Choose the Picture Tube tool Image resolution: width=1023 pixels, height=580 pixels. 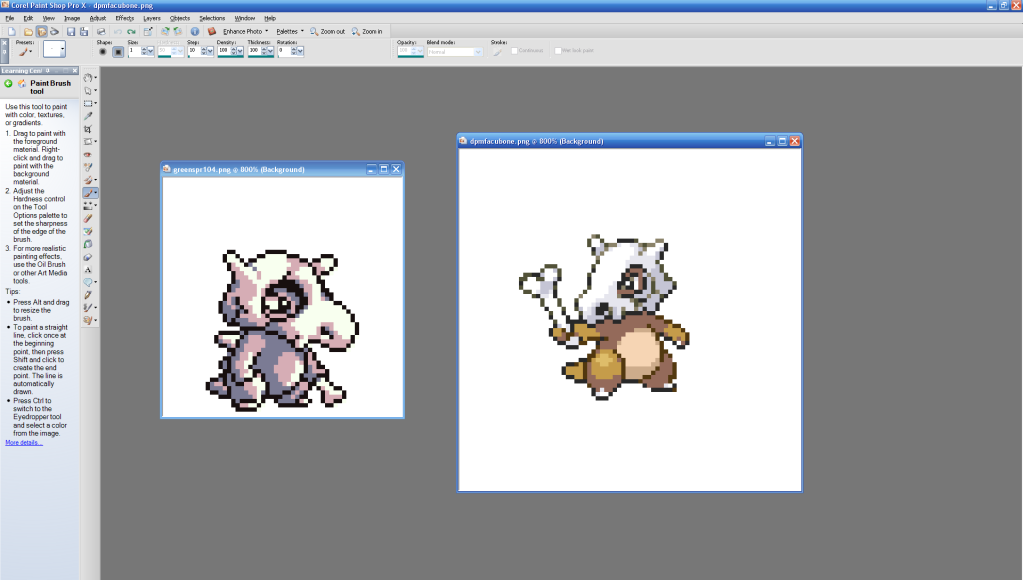(88, 256)
